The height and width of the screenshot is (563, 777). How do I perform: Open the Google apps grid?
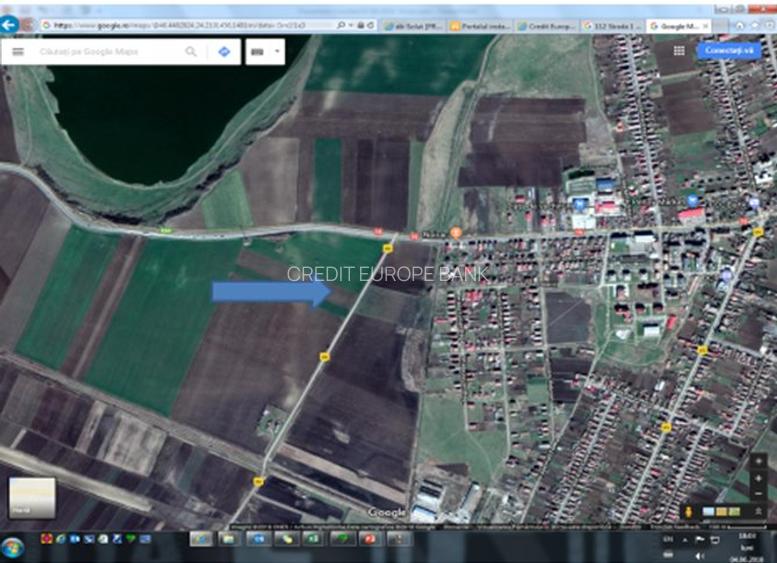pos(679,51)
